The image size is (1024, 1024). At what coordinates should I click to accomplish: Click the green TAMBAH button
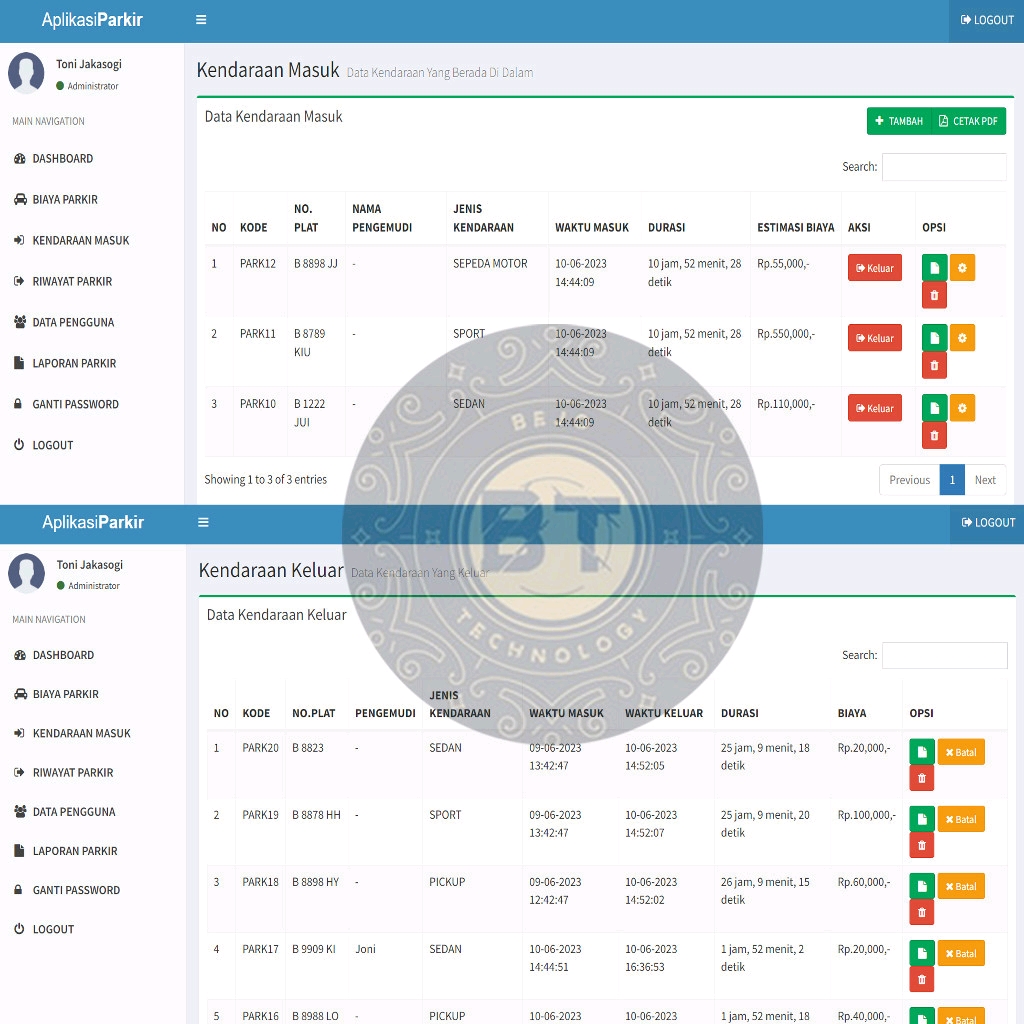898,121
